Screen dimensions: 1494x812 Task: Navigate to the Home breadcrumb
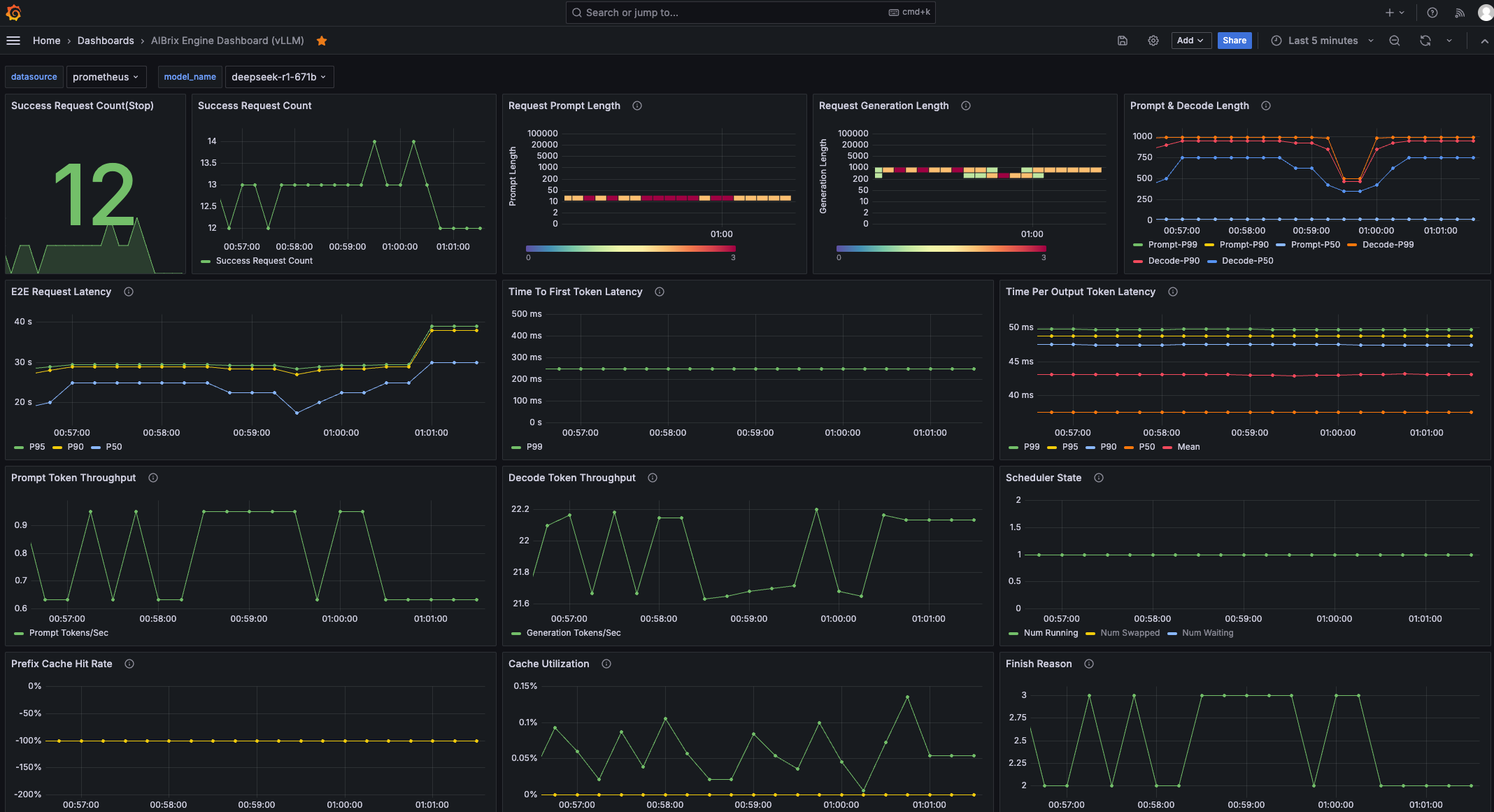pyautogui.click(x=47, y=41)
